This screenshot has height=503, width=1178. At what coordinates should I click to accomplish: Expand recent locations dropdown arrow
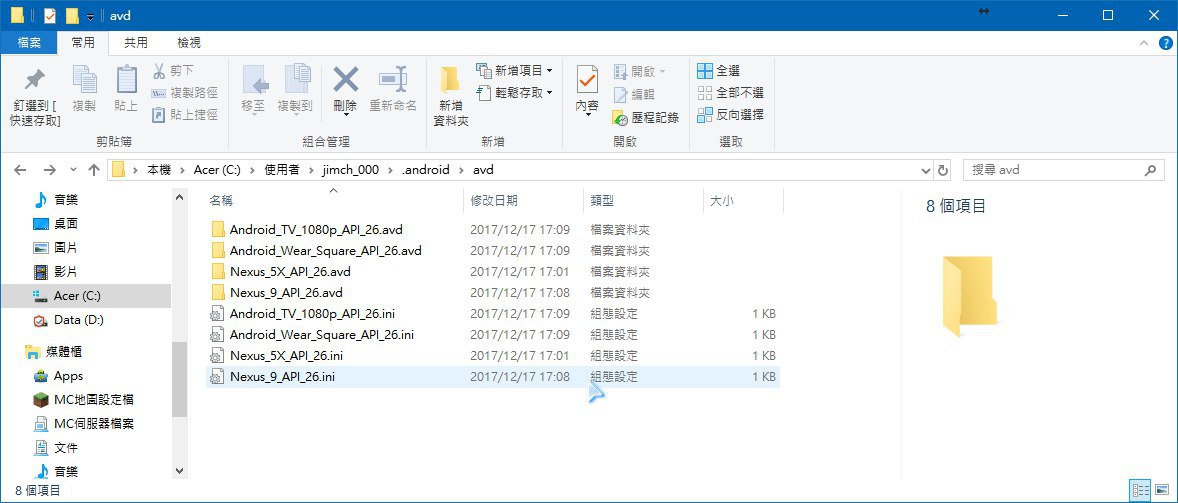coord(73,170)
